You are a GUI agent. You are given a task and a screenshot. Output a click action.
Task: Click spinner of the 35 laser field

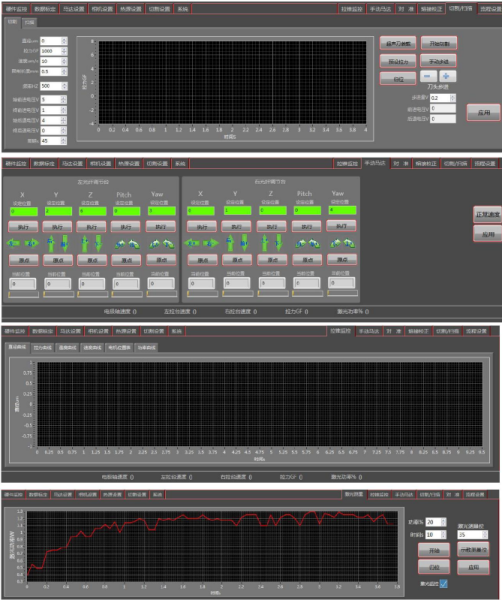point(485,535)
